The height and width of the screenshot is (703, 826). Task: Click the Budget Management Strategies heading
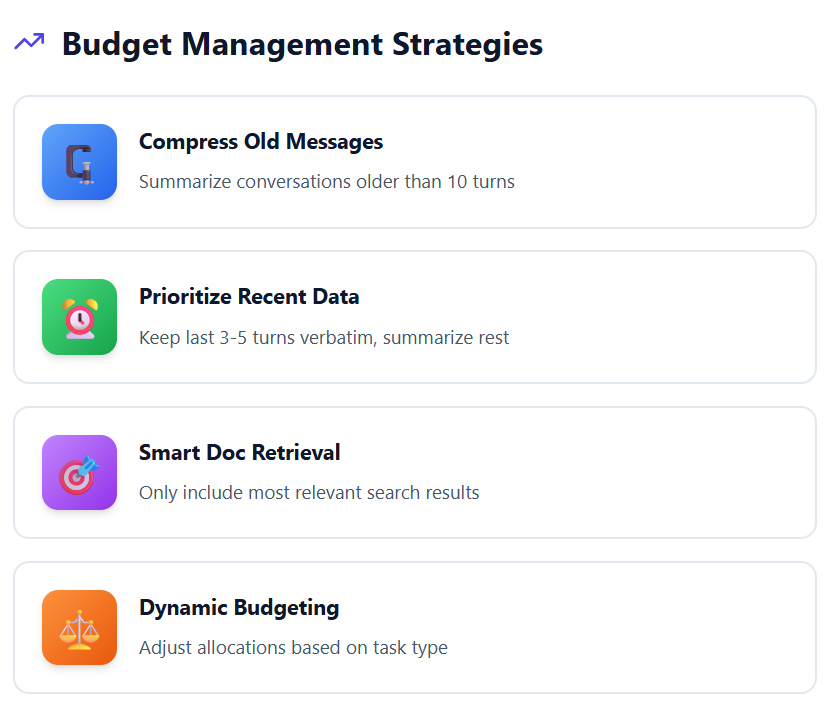point(302,44)
